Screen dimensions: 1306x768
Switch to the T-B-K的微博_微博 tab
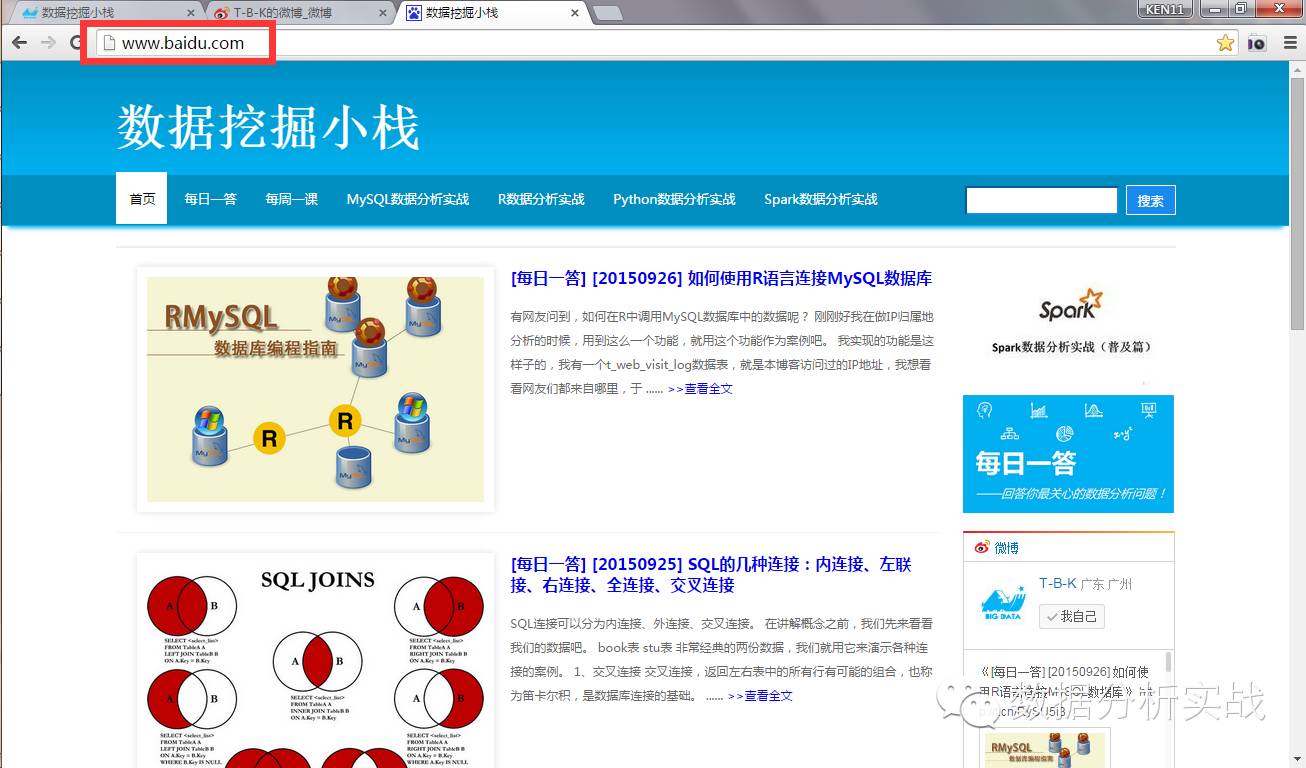click(298, 13)
